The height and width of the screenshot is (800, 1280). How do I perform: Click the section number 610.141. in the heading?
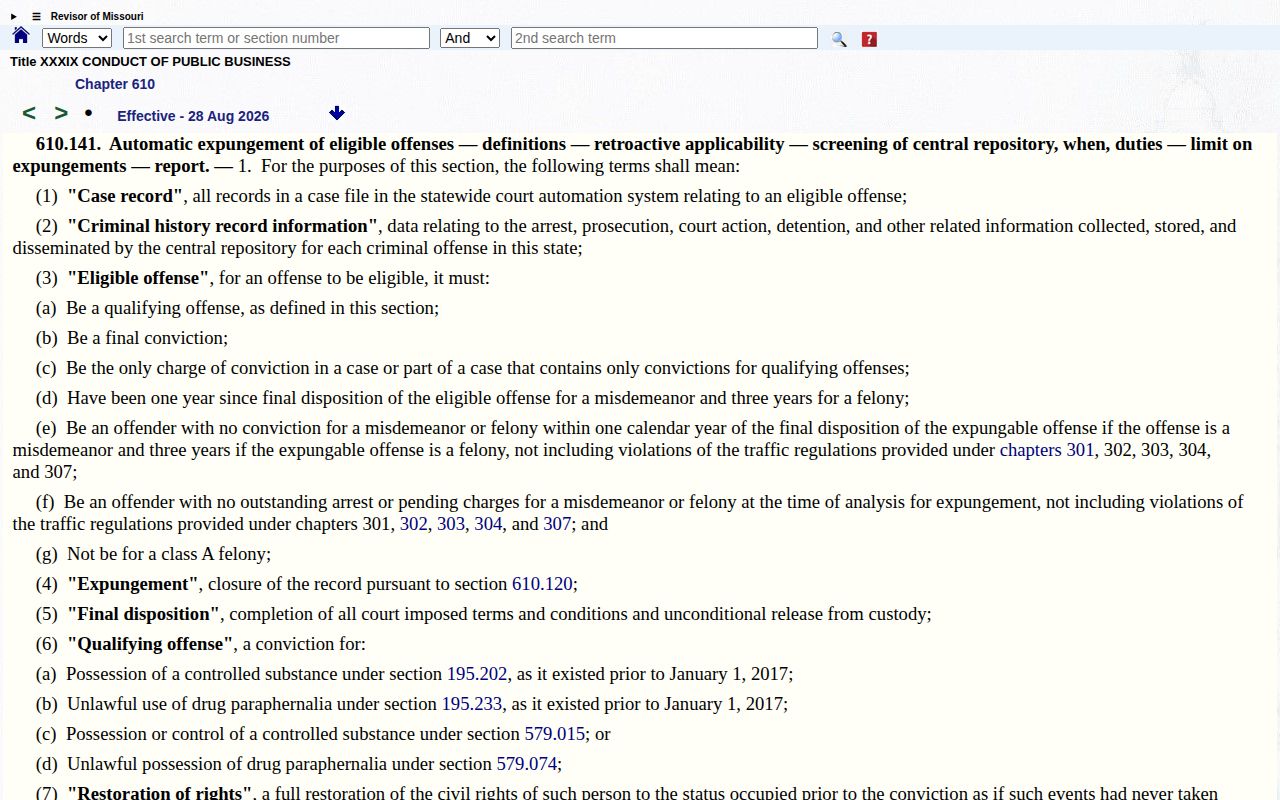(x=68, y=144)
